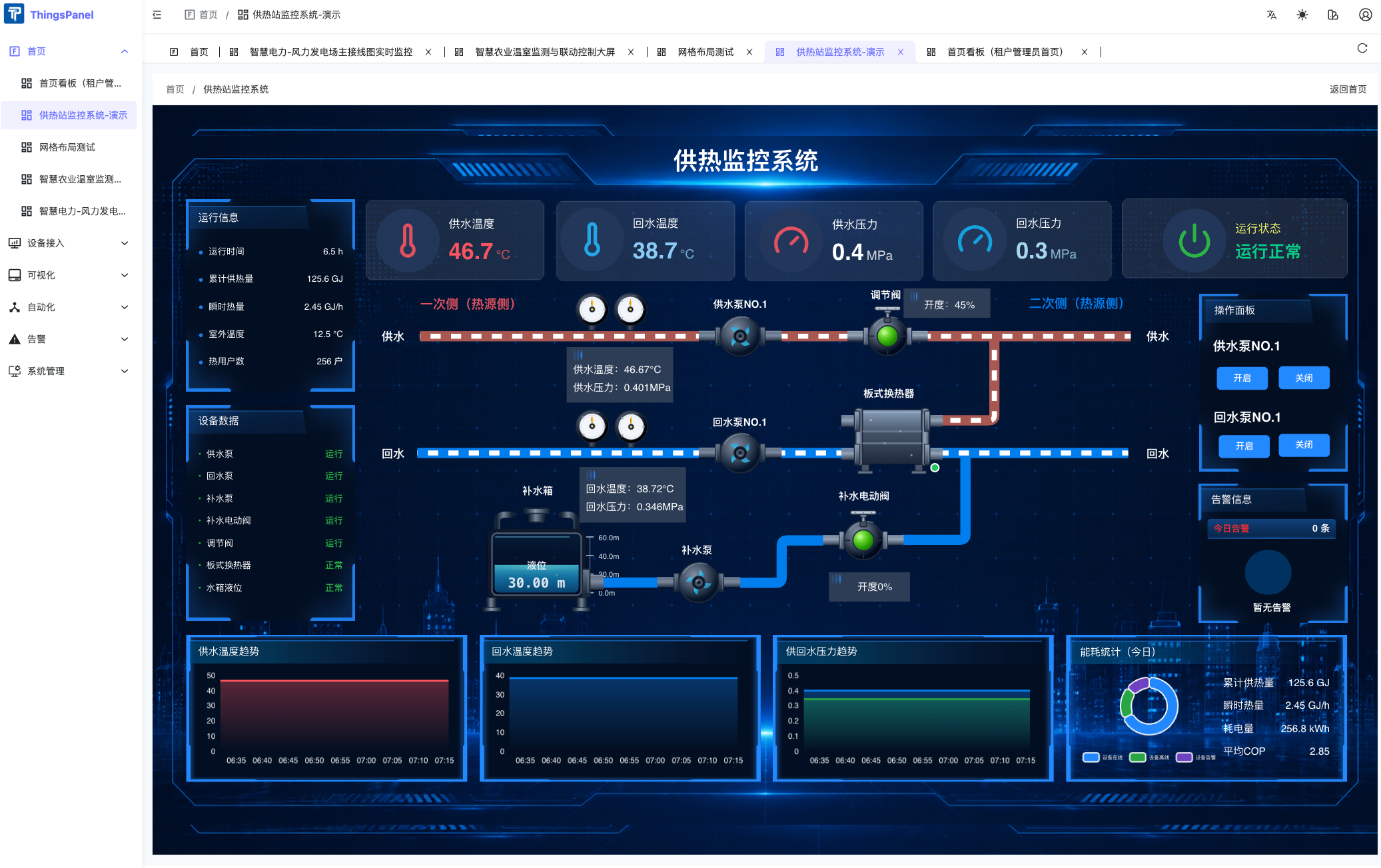Viewport: 1381px width, 868px height.
Task: Turn on 回水泵NO.1 with 开启 button
Action: [x=1244, y=446]
